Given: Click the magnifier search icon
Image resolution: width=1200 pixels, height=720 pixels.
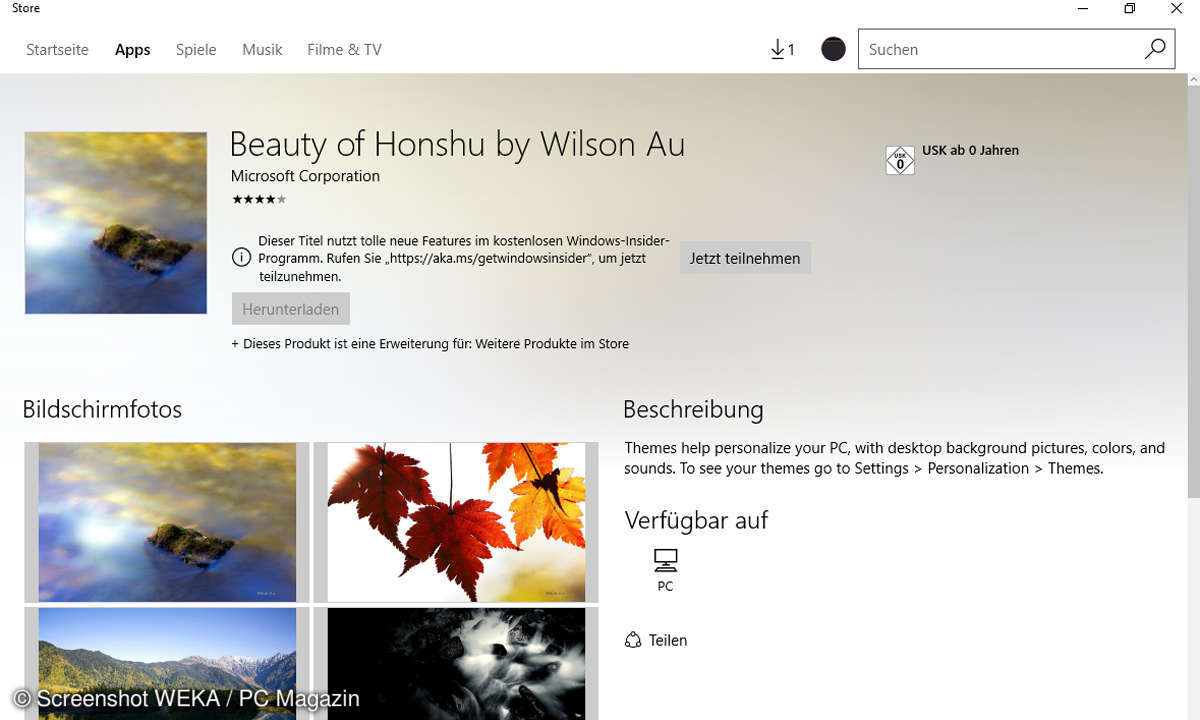Looking at the screenshot, I should 1155,49.
